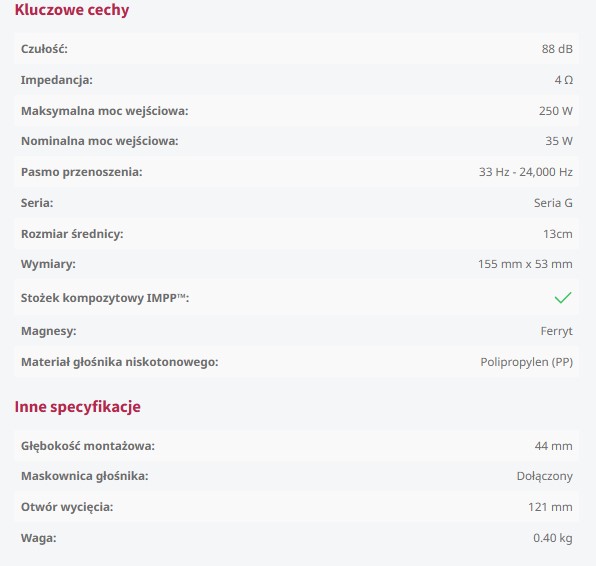Viewport: 596px width, 566px height.
Task: Click the Polipropylen (PP) value
Action: [x=526, y=362]
